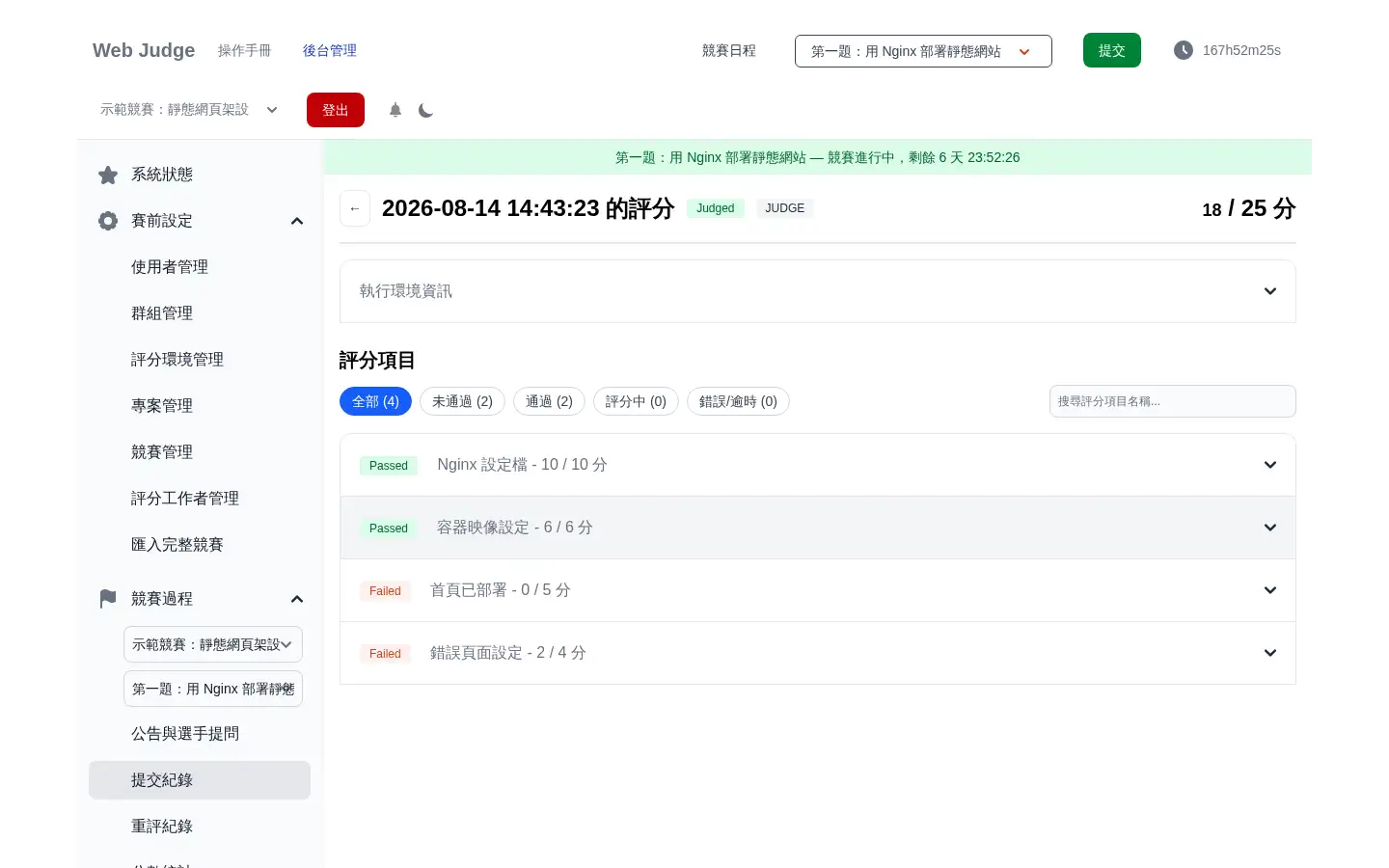The image size is (1389, 868).
Task: Expand the 首頁已部署 failed item
Action: click(817, 590)
